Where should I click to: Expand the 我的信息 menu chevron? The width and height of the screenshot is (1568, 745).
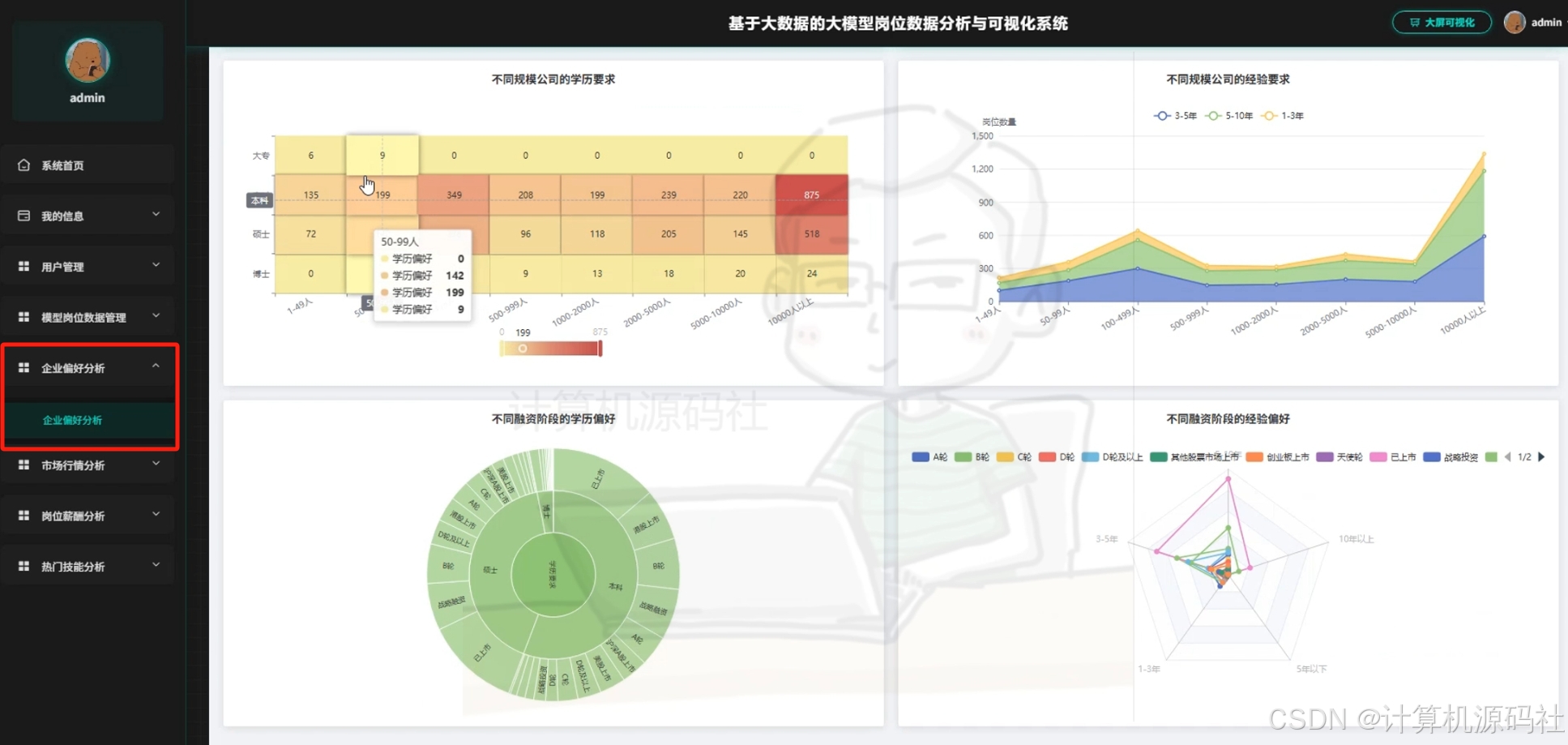coord(156,215)
